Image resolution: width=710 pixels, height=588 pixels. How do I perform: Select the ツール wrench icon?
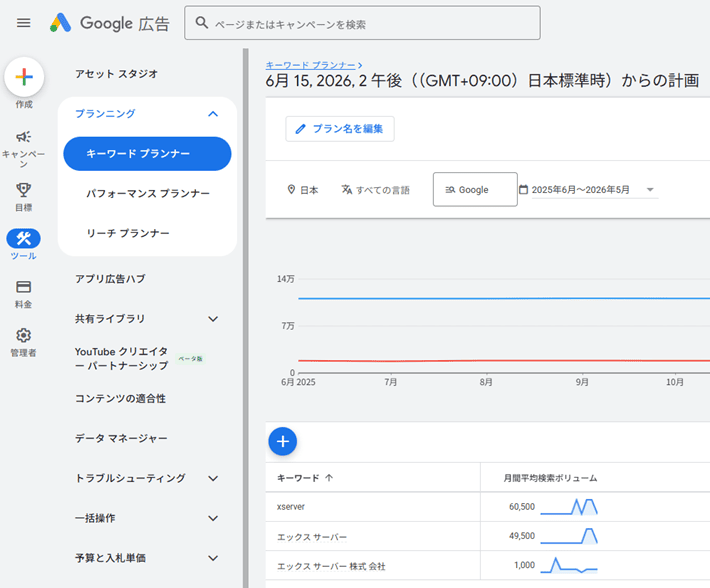(x=24, y=239)
